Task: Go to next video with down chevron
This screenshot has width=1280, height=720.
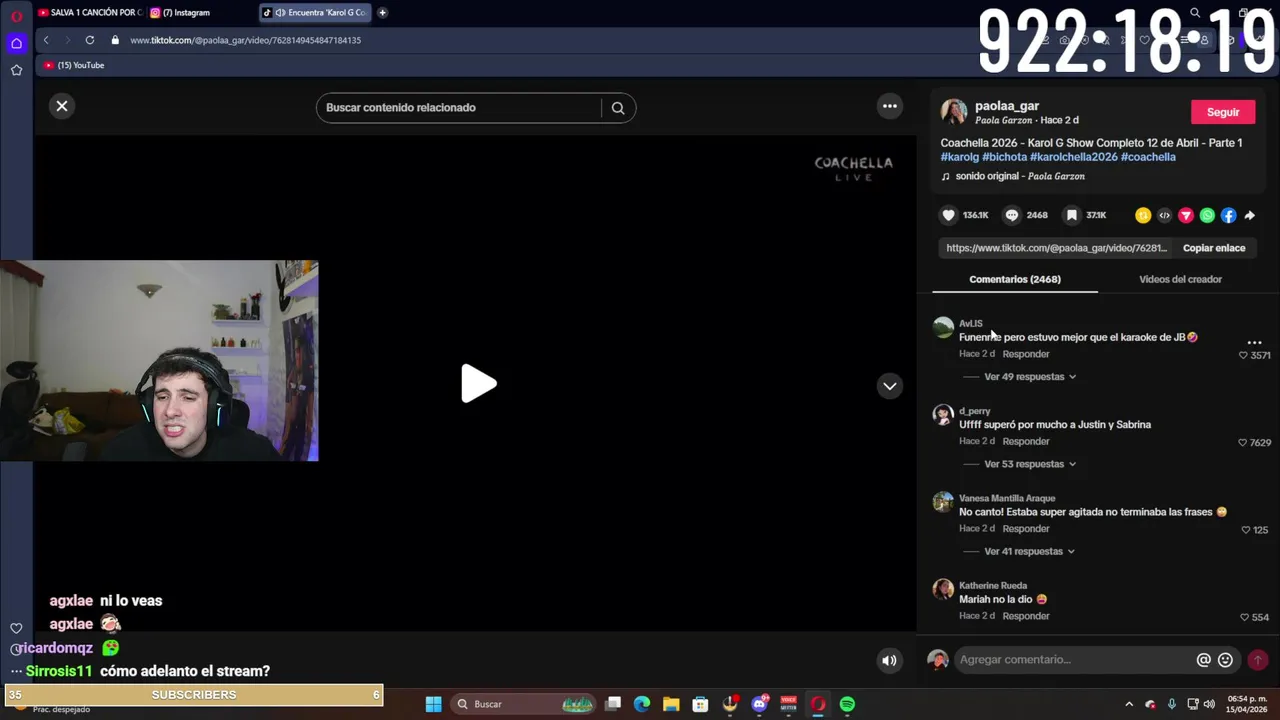Action: click(x=890, y=386)
